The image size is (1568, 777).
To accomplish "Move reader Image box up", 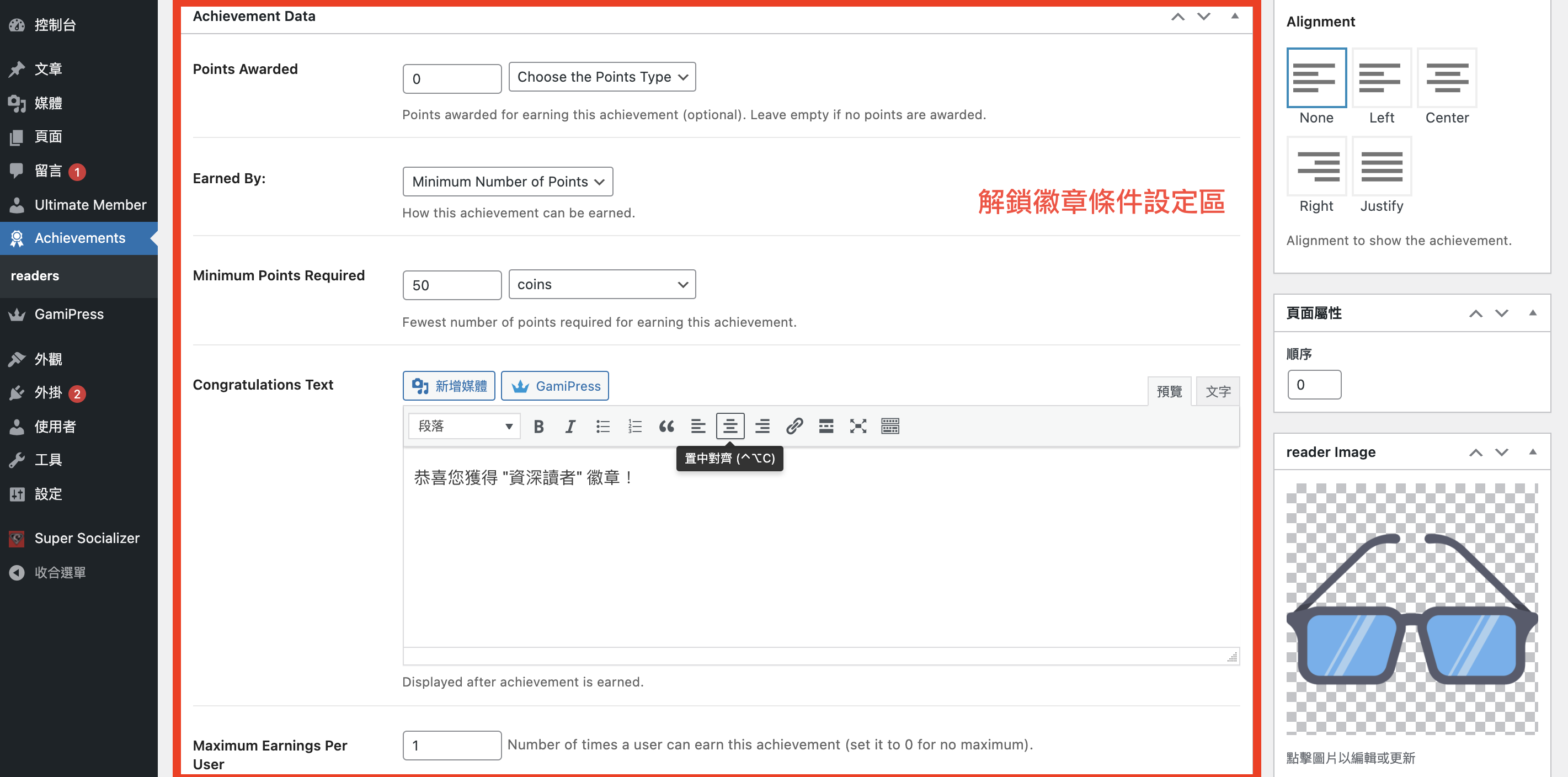I will (x=1475, y=453).
